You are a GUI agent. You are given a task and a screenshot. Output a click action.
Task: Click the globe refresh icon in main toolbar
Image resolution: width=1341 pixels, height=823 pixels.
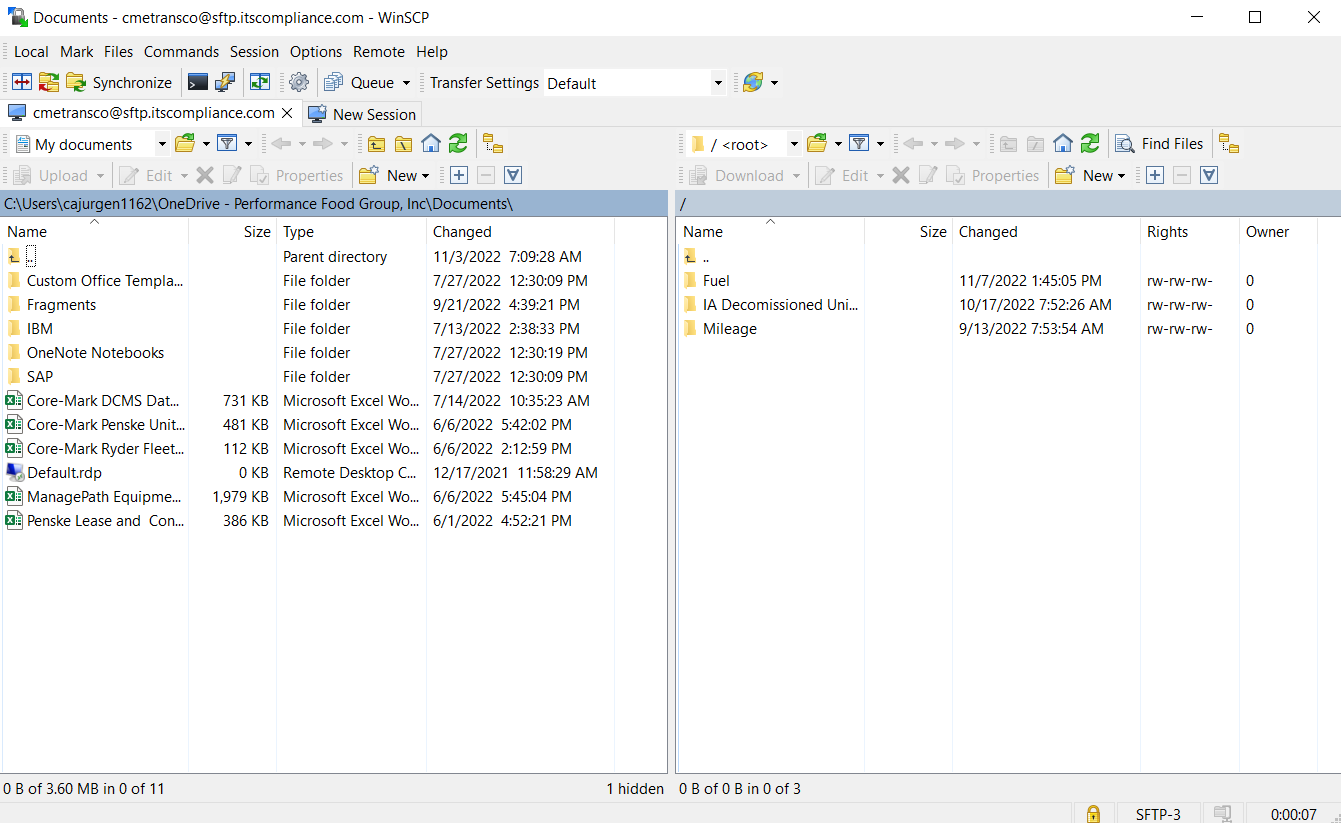click(x=753, y=83)
